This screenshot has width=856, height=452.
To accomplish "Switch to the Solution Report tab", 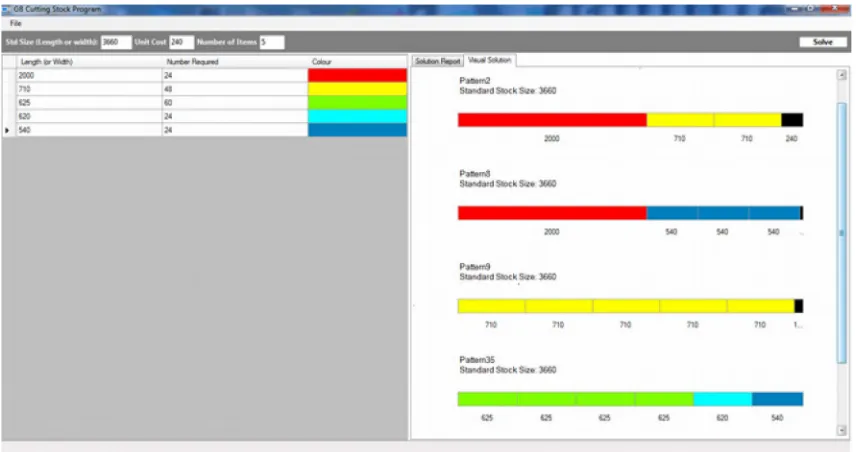I will (x=437, y=61).
